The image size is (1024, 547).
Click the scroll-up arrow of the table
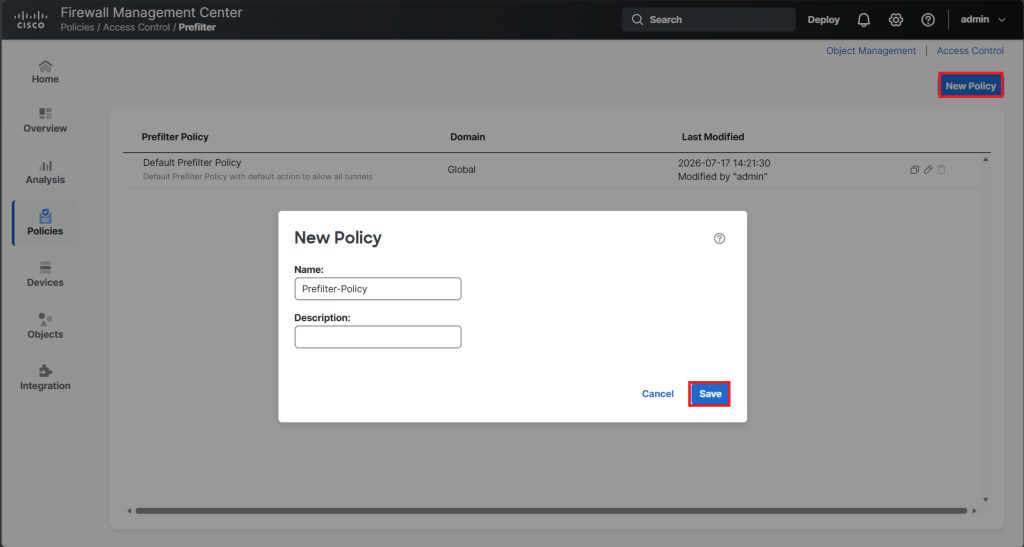click(x=985, y=159)
